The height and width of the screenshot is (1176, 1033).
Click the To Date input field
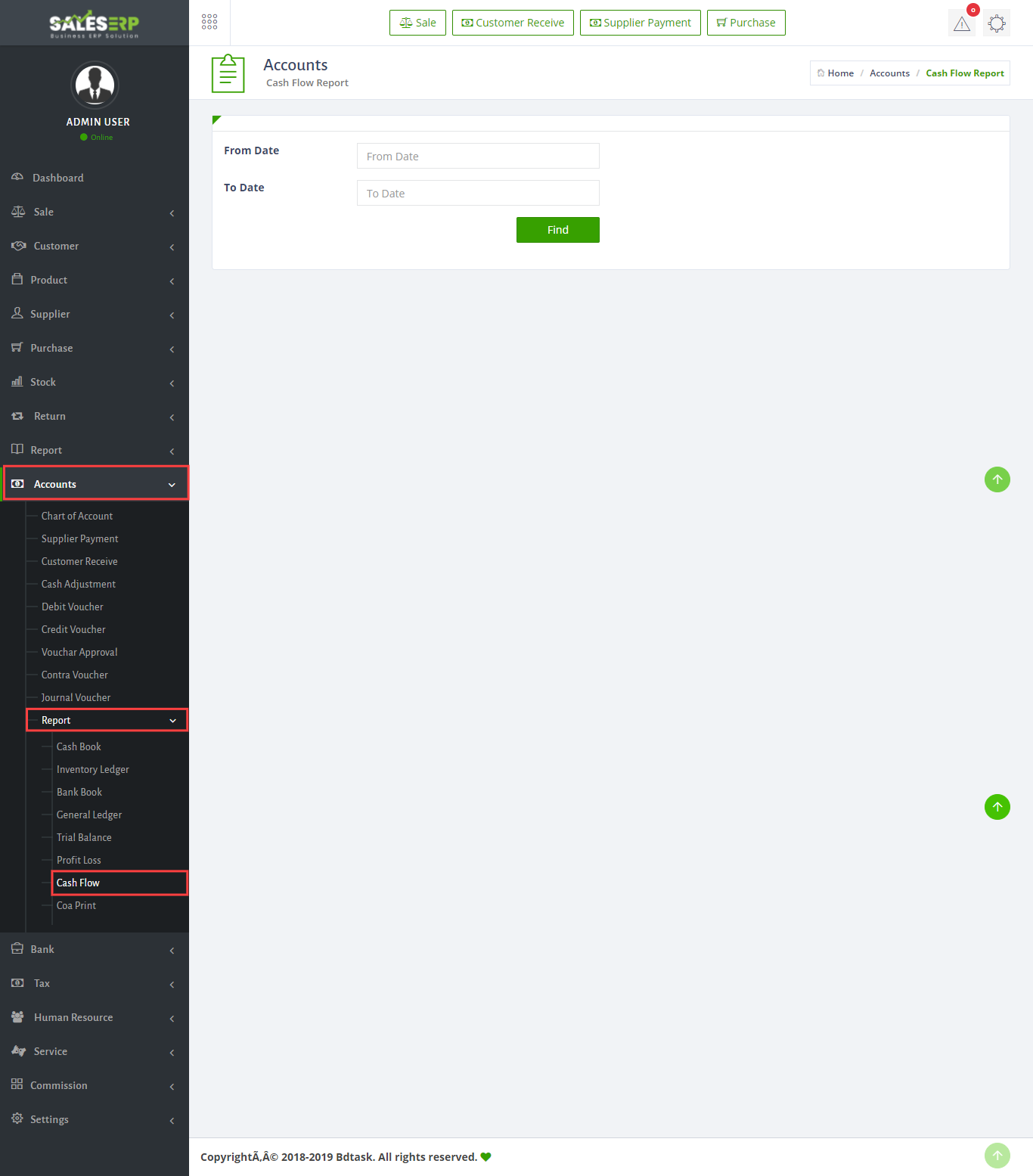pyautogui.click(x=478, y=194)
